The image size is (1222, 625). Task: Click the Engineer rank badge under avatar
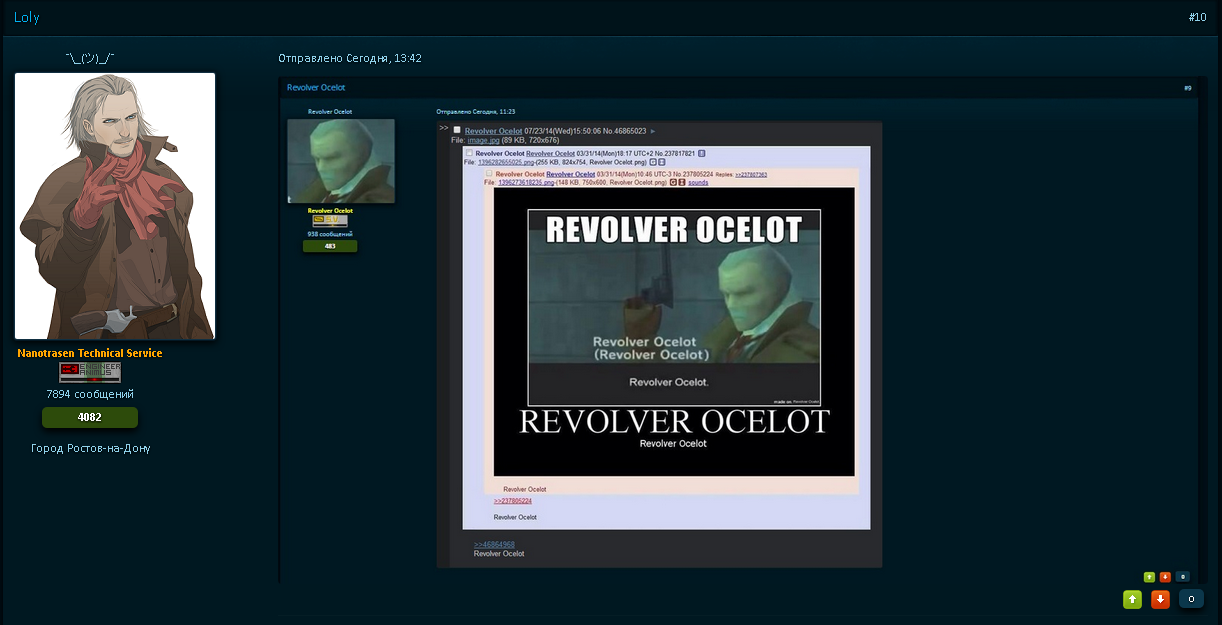(x=90, y=372)
